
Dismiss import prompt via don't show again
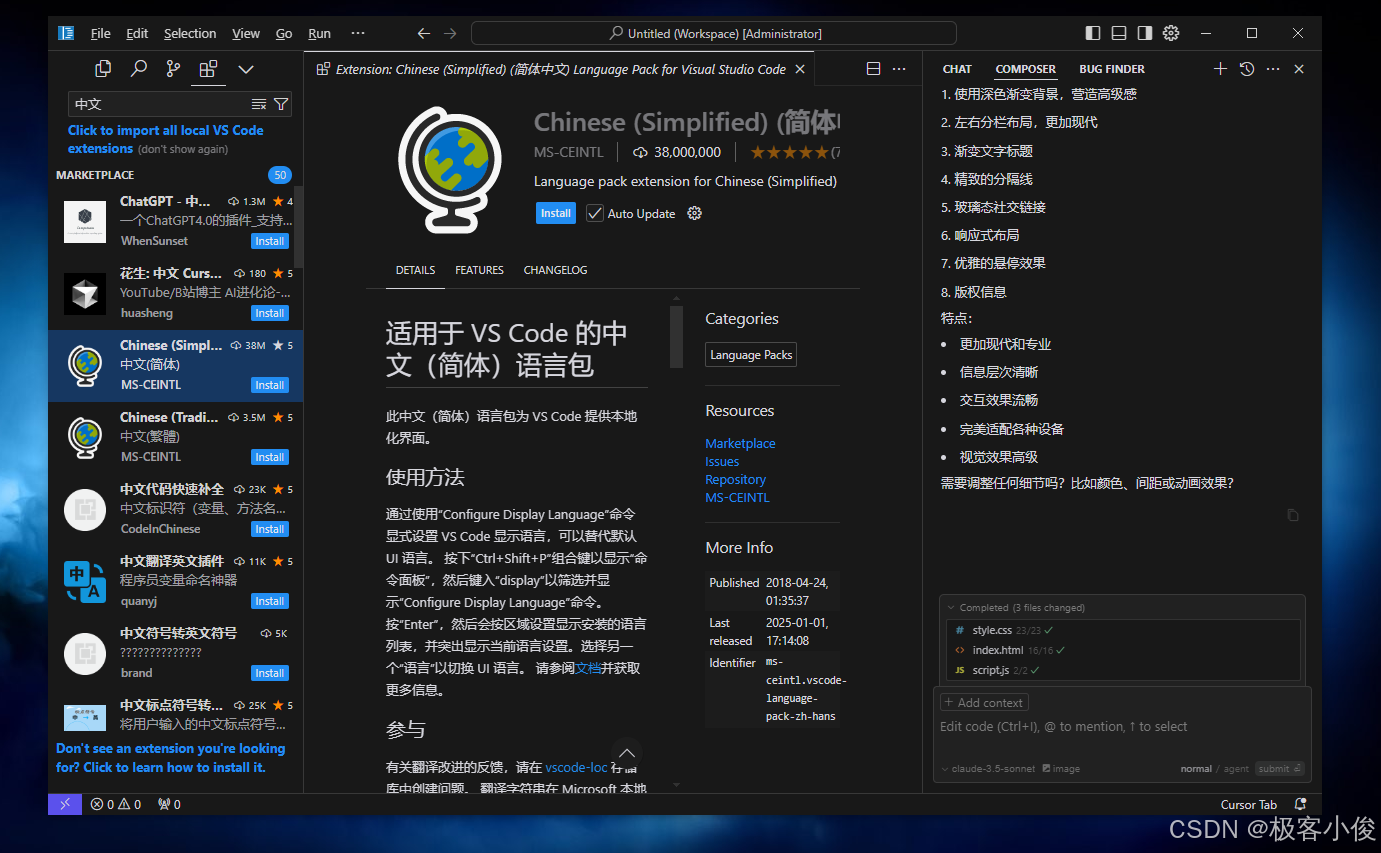183,149
